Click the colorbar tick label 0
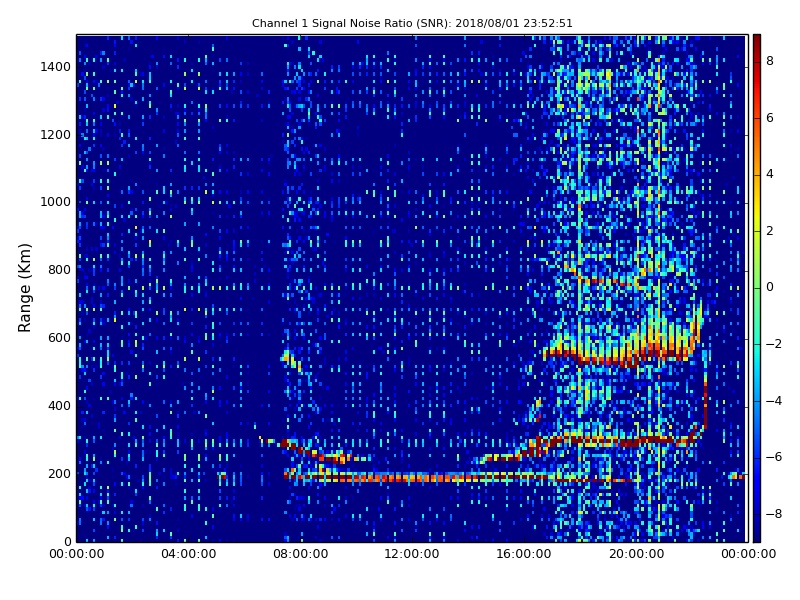This screenshot has height=600, width=800. click(770, 287)
